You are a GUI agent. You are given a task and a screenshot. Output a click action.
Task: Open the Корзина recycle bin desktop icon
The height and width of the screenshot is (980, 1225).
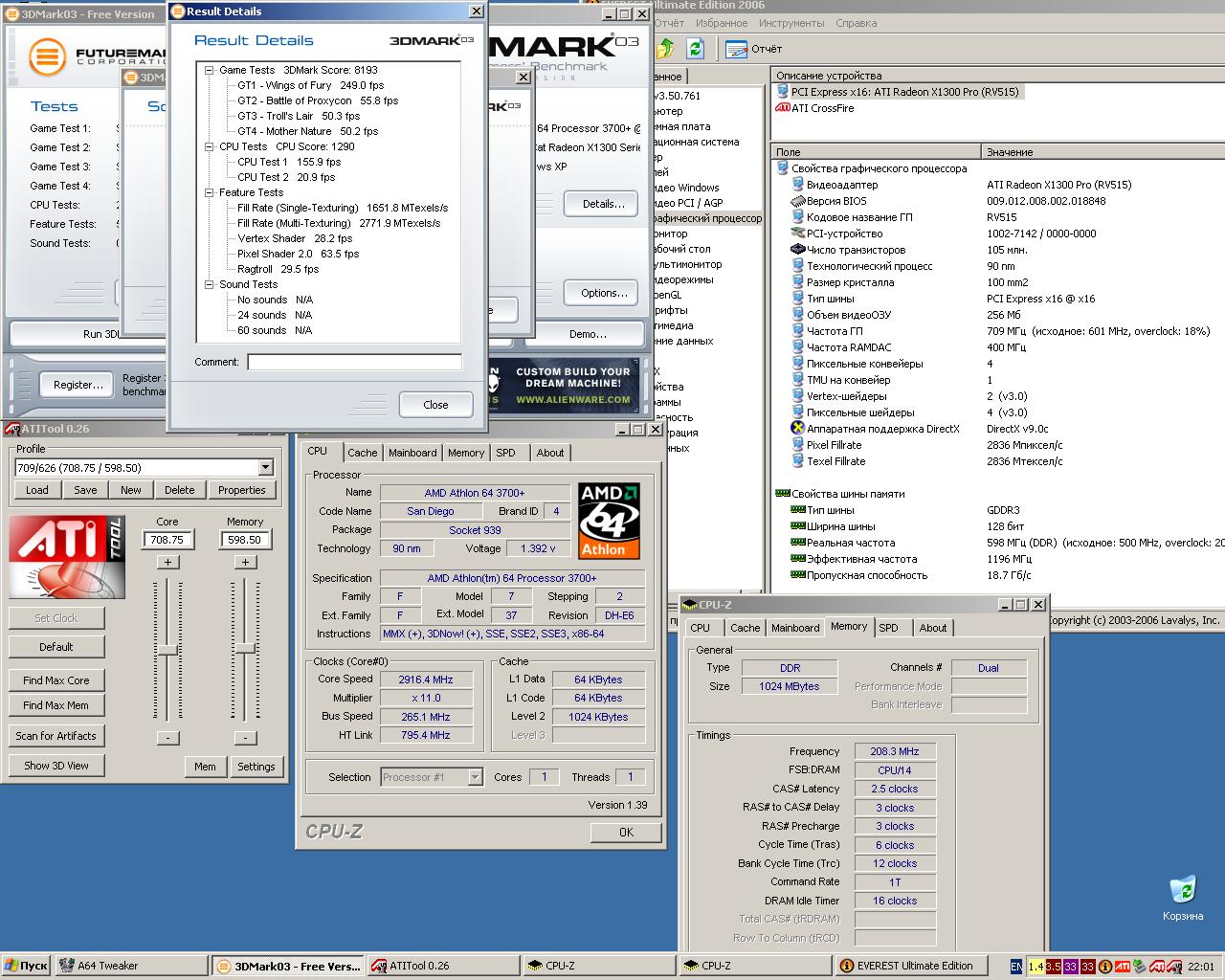(1183, 897)
